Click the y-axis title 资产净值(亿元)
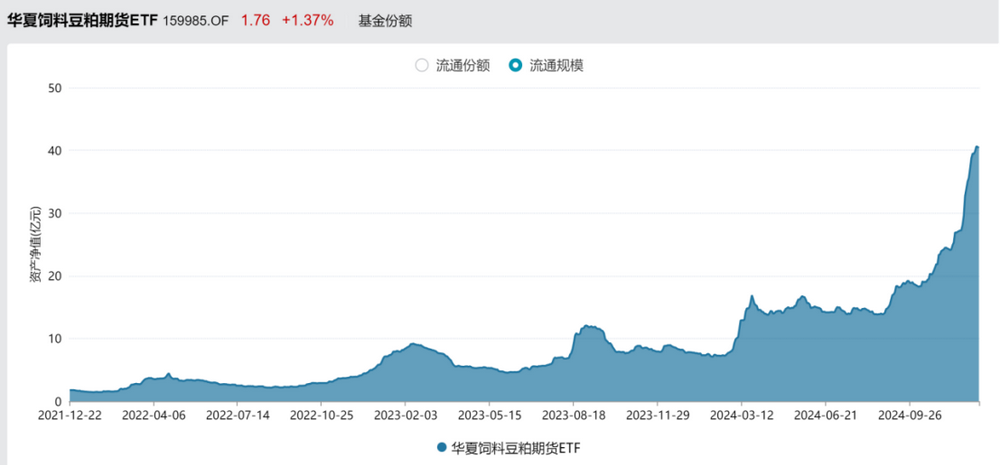1000x465 pixels. point(36,245)
